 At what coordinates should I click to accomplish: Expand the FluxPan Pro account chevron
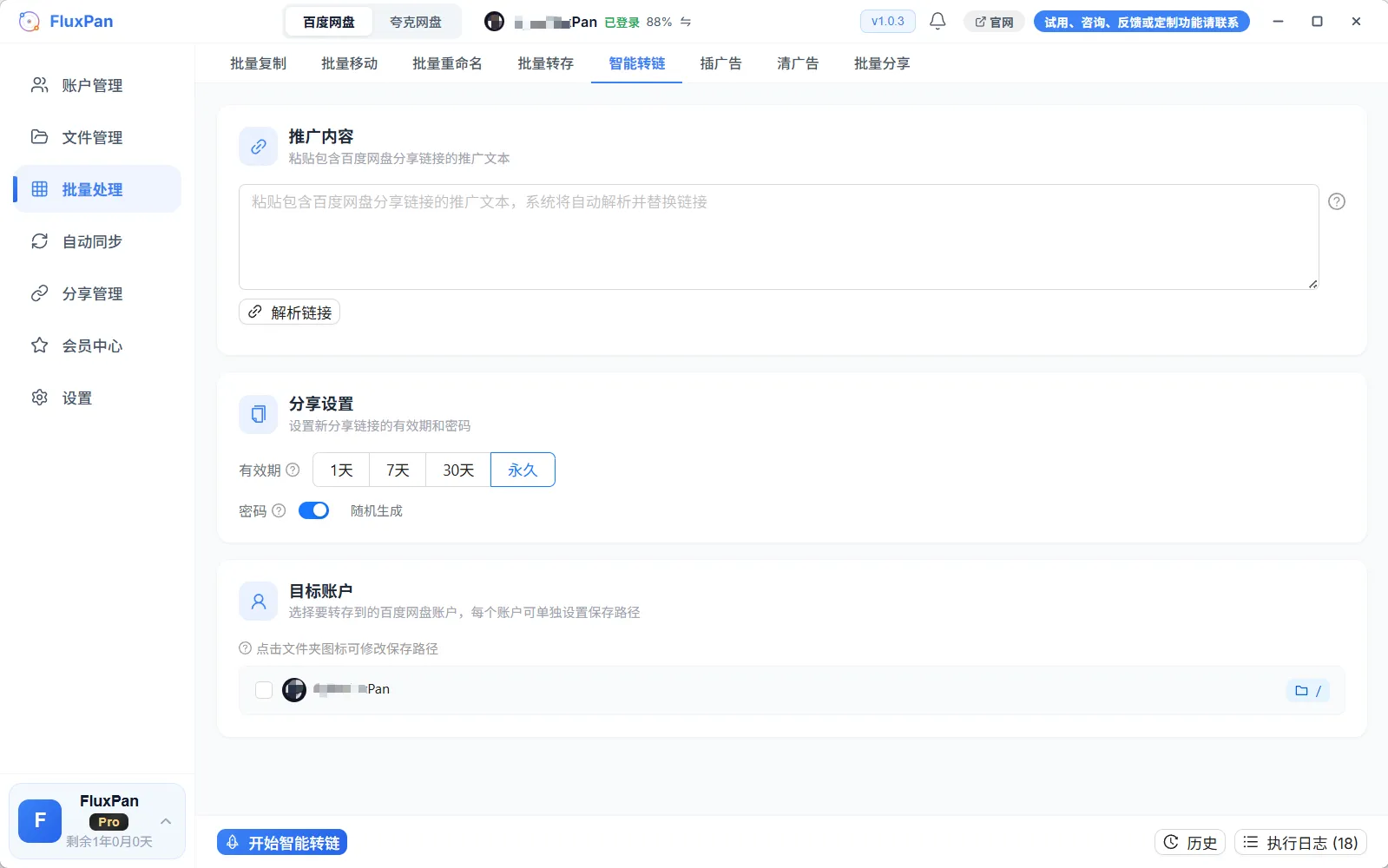[x=166, y=821]
